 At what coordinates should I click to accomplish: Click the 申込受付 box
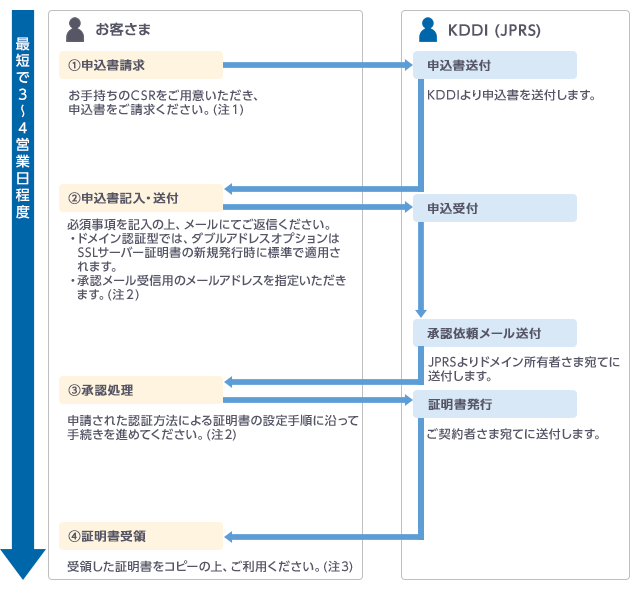[x=495, y=208]
